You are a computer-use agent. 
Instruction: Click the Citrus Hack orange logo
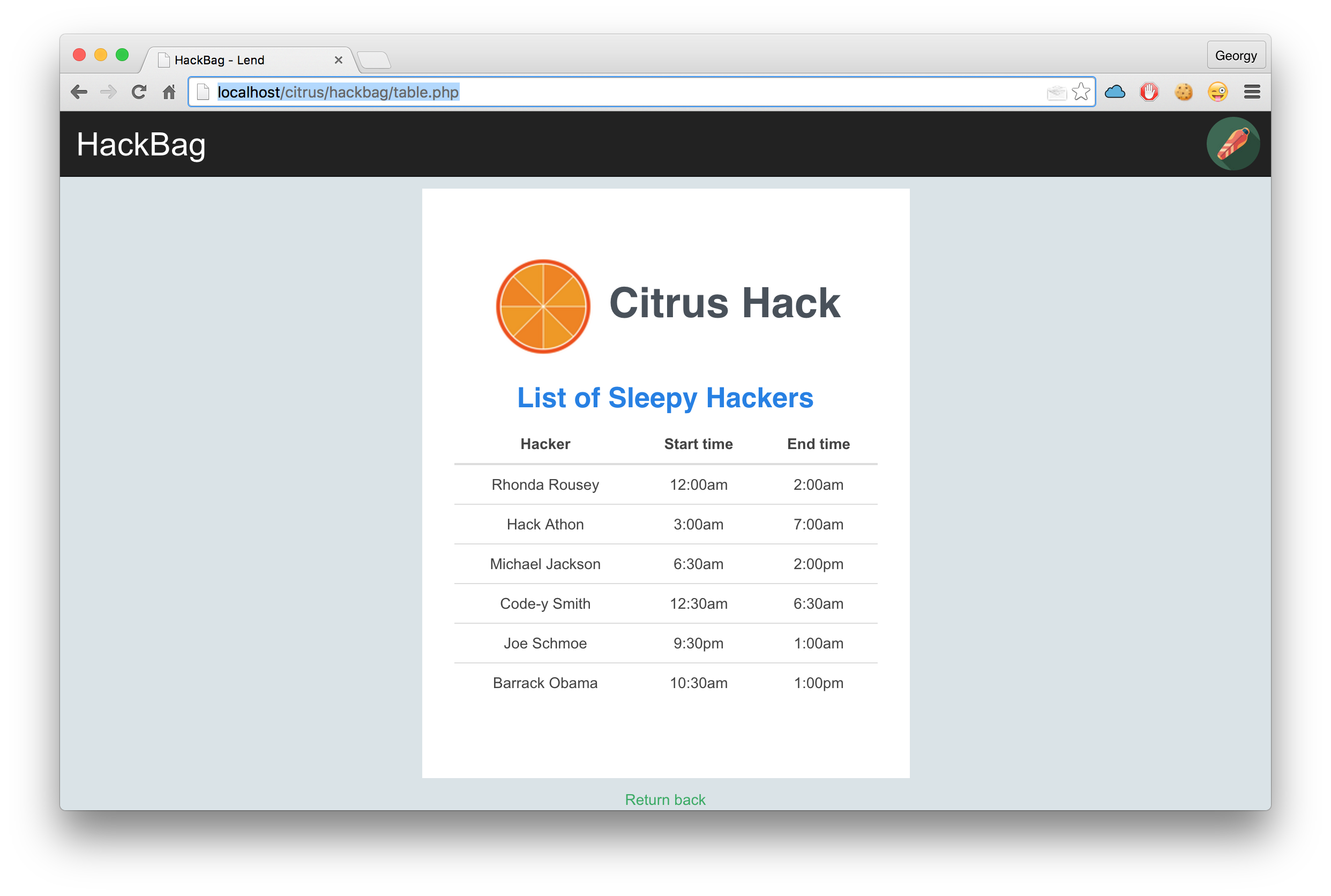pyautogui.click(x=543, y=307)
